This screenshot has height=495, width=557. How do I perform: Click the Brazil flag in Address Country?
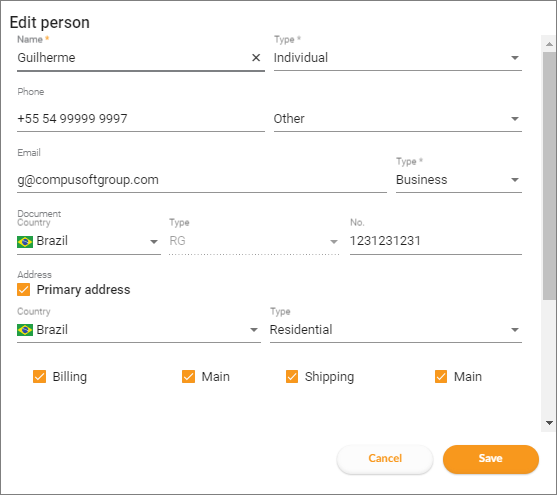25,330
